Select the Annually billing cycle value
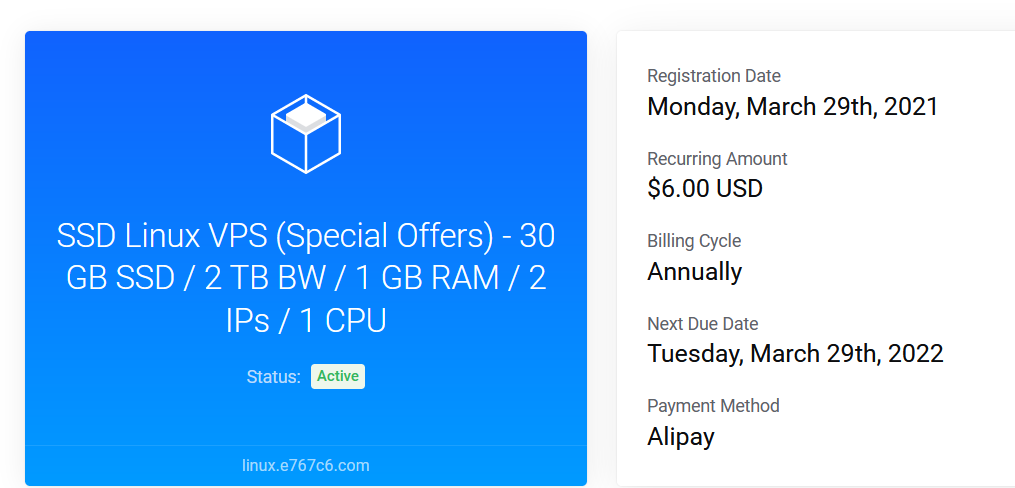 coord(695,271)
